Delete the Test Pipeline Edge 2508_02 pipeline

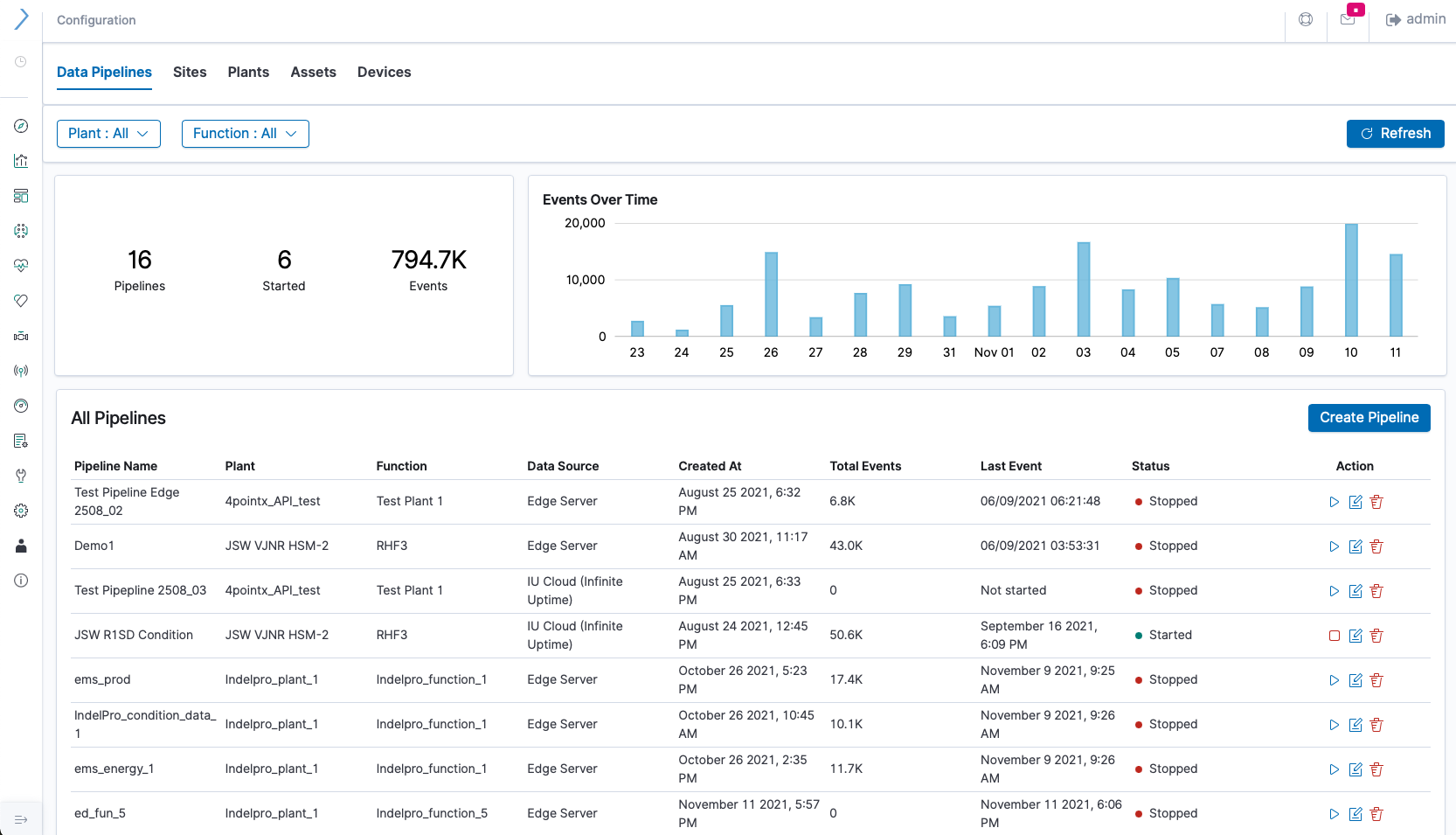pyautogui.click(x=1376, y=502)
